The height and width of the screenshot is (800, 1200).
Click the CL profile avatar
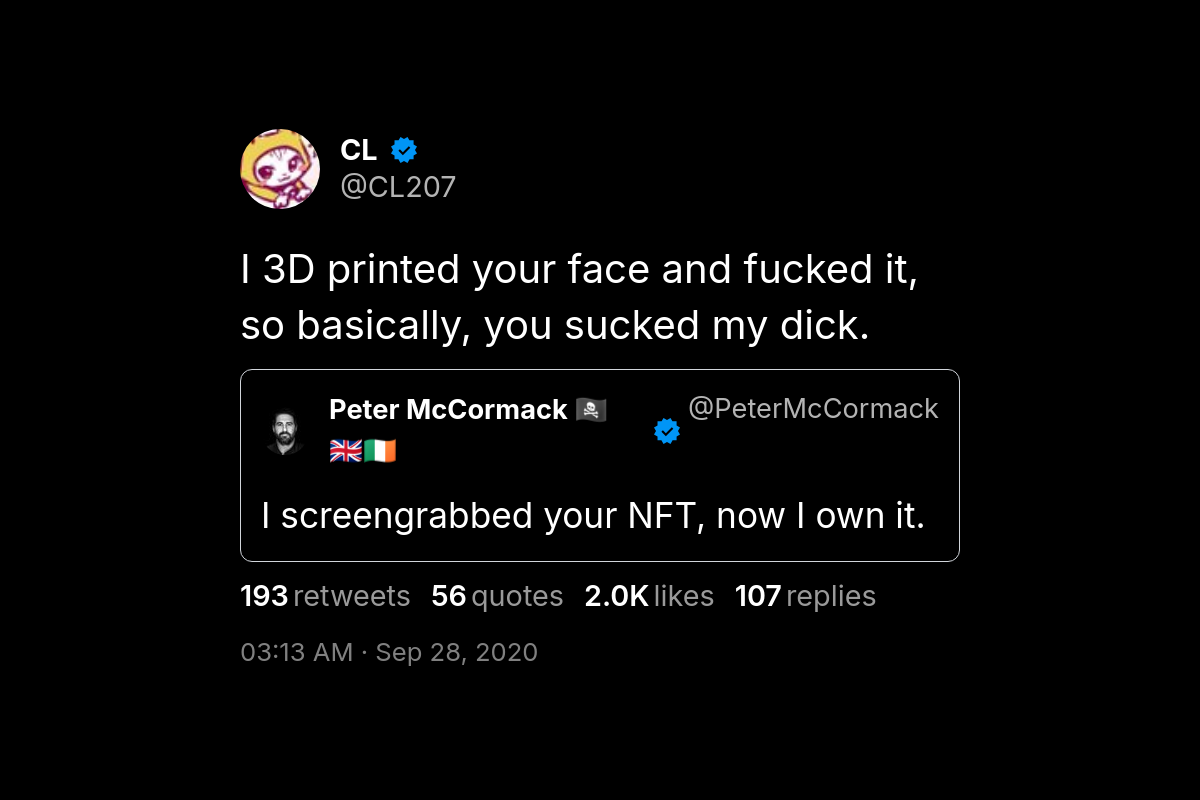point(280,169)
